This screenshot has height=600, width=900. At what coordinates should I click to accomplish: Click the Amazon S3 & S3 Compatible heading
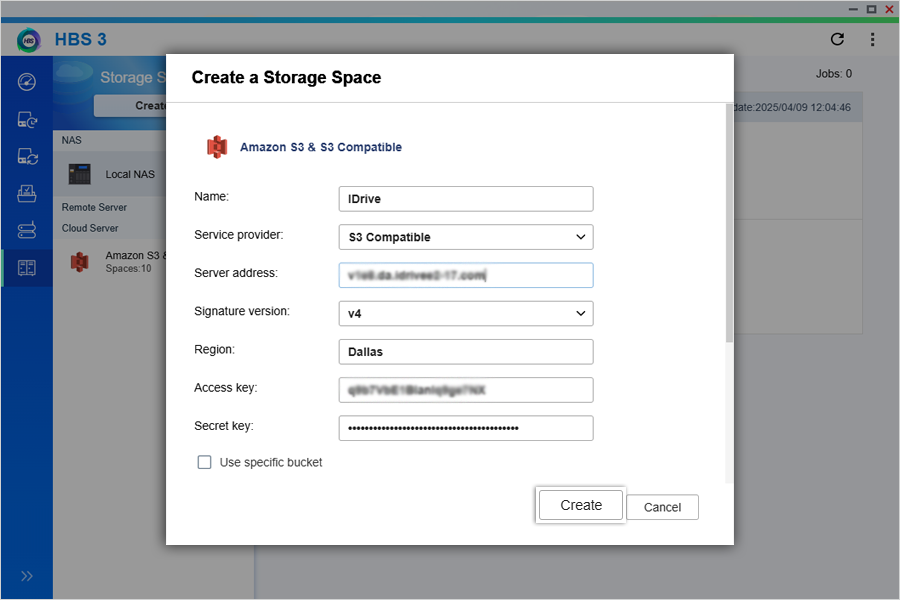point(321,147)
